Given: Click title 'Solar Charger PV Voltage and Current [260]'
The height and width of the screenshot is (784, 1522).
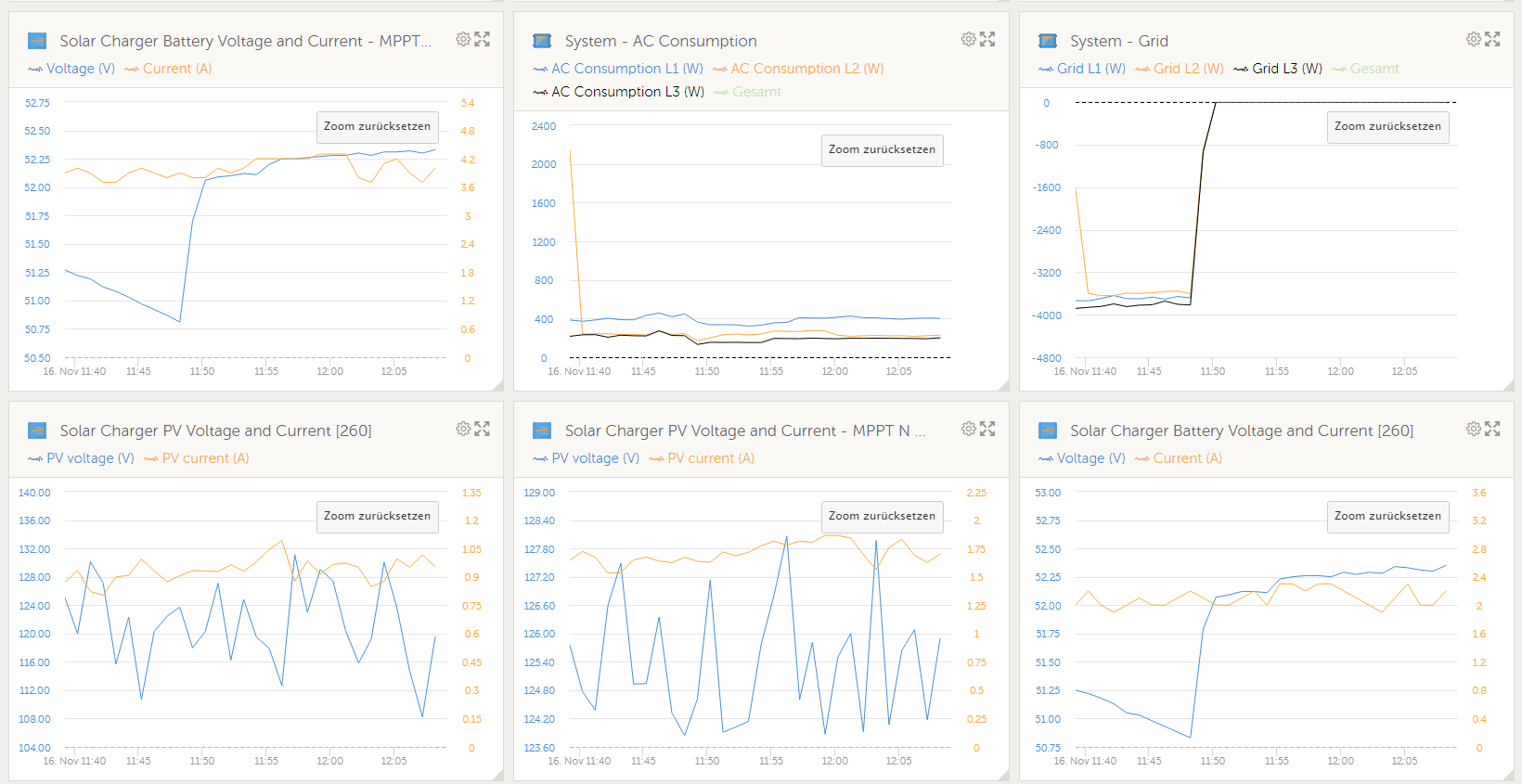Looking at the screenshot, I should (x=215, y=431).
